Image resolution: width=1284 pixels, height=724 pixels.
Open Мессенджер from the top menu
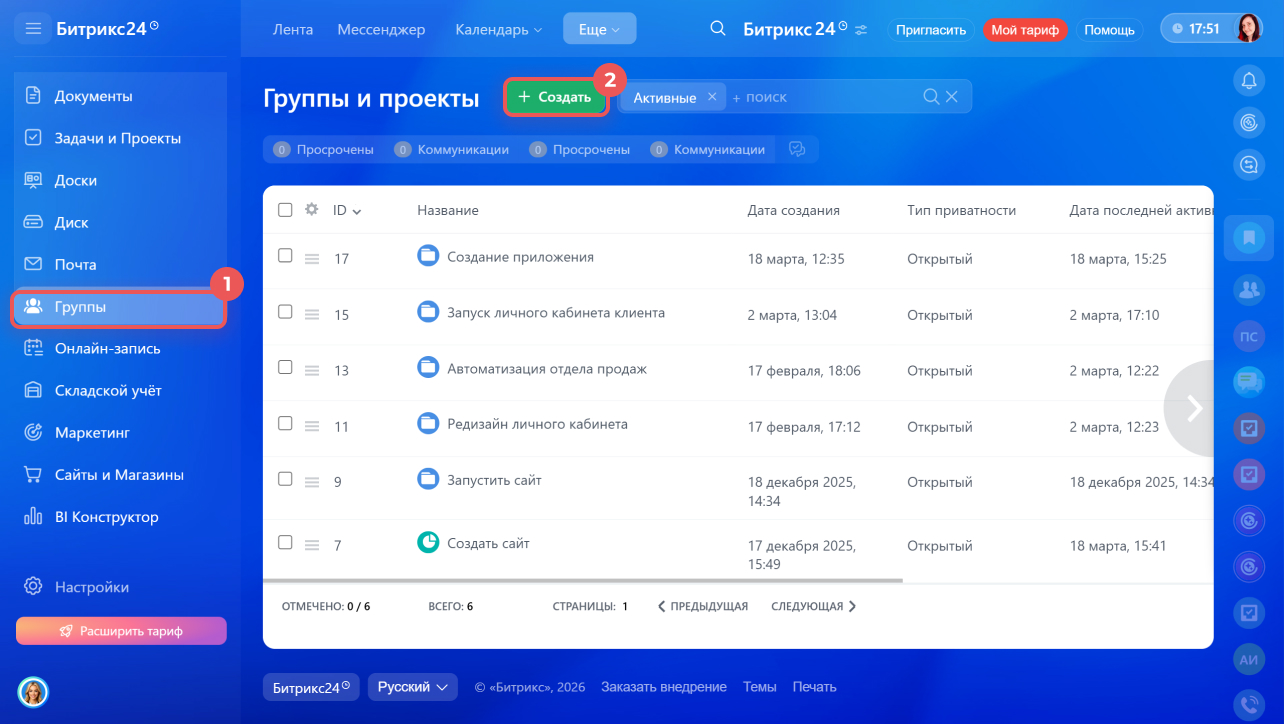[x=381, y=29]
